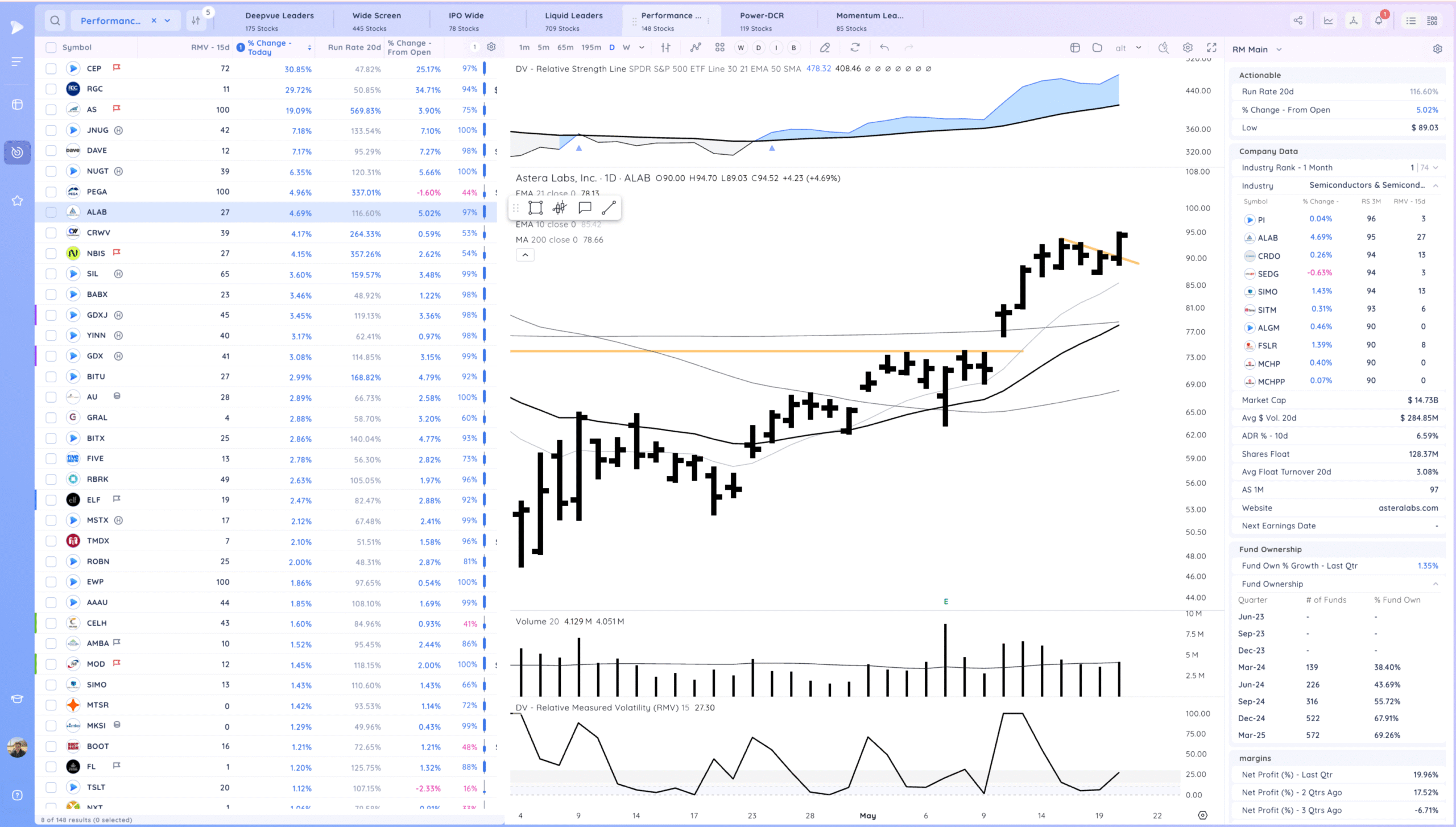Toggle fullscreen chart view
Image resolution: width=1456 pixels, height=827 pixels.
coord(1212,48)
